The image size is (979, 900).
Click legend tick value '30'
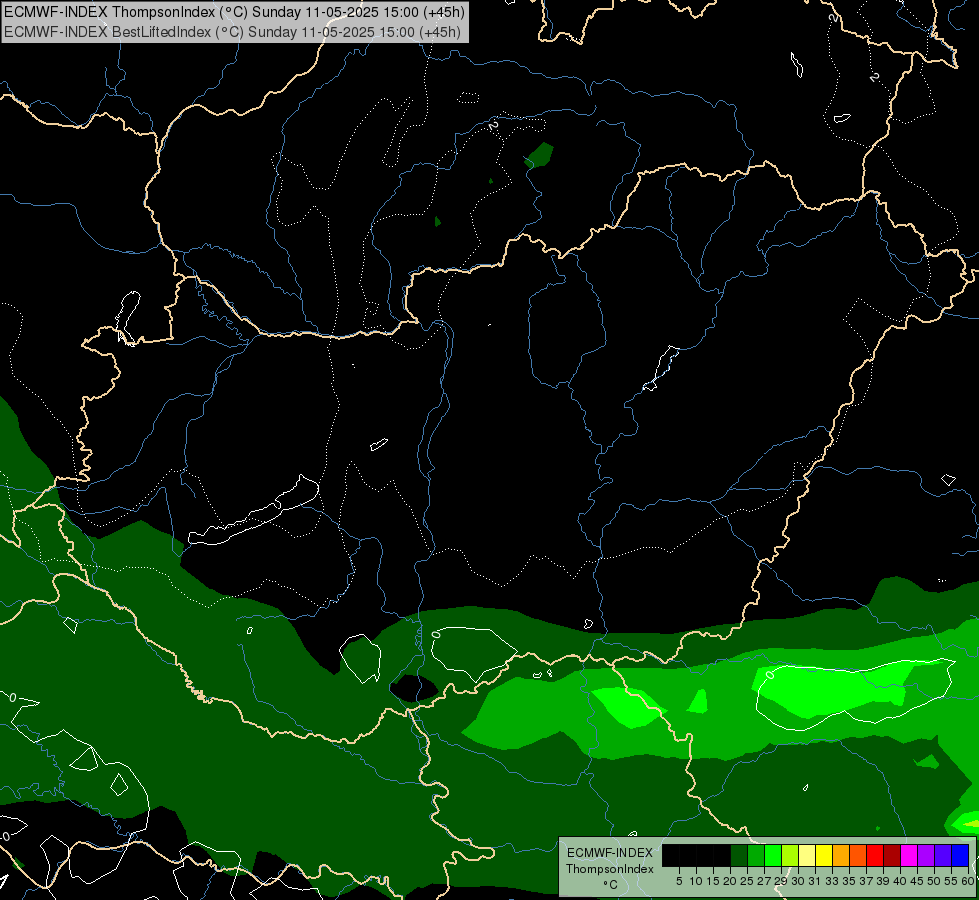pyautogui.click(x=798, y=881)
